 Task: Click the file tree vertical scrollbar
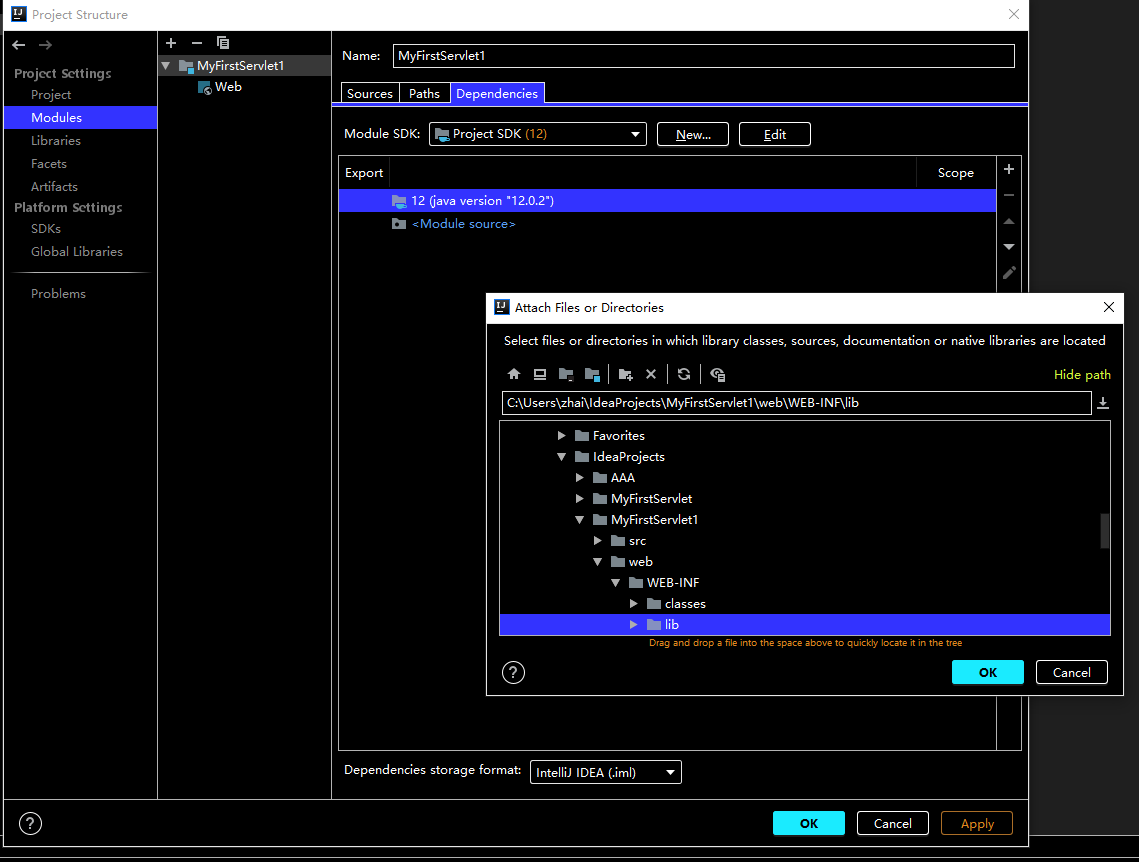click(x=1105, y=531)
